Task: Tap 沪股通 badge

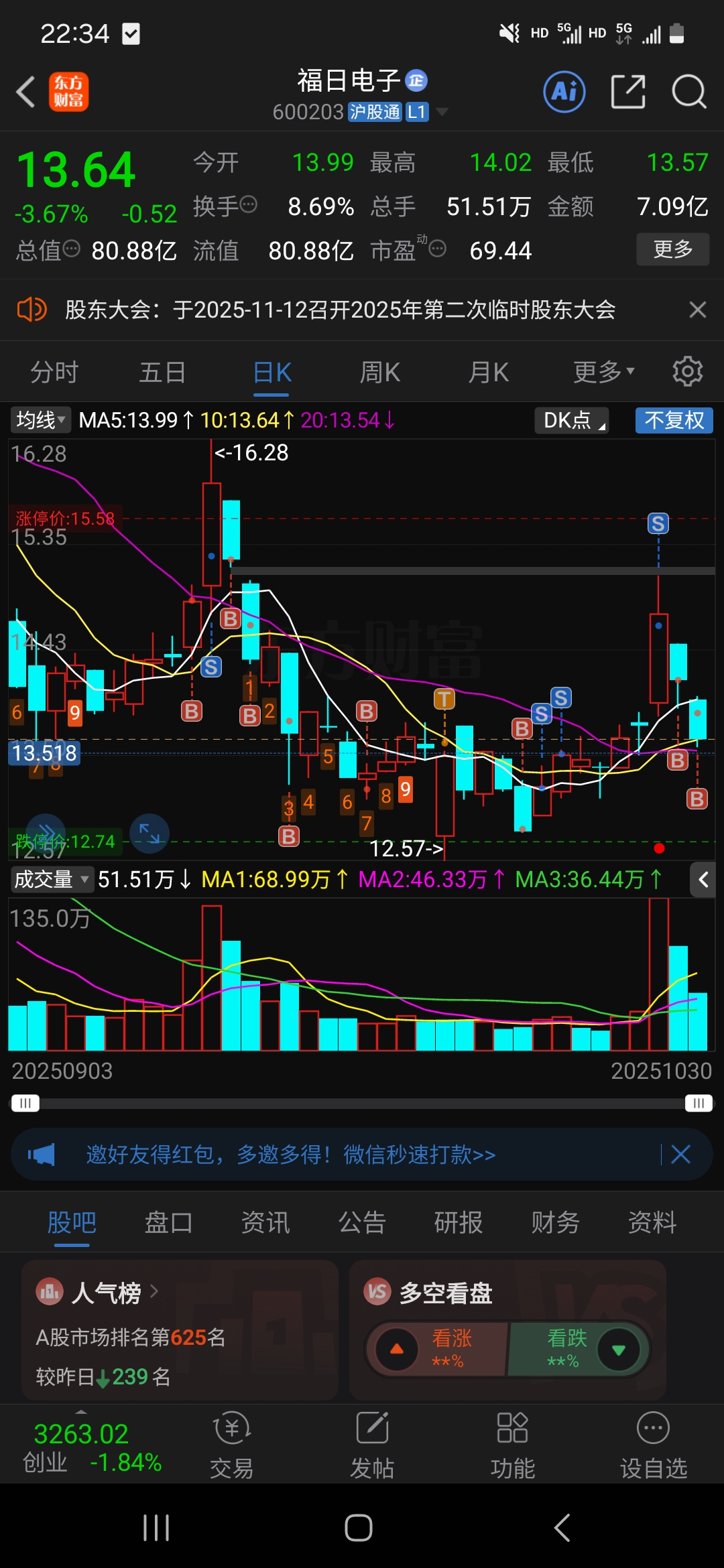Action: point(375,112)
